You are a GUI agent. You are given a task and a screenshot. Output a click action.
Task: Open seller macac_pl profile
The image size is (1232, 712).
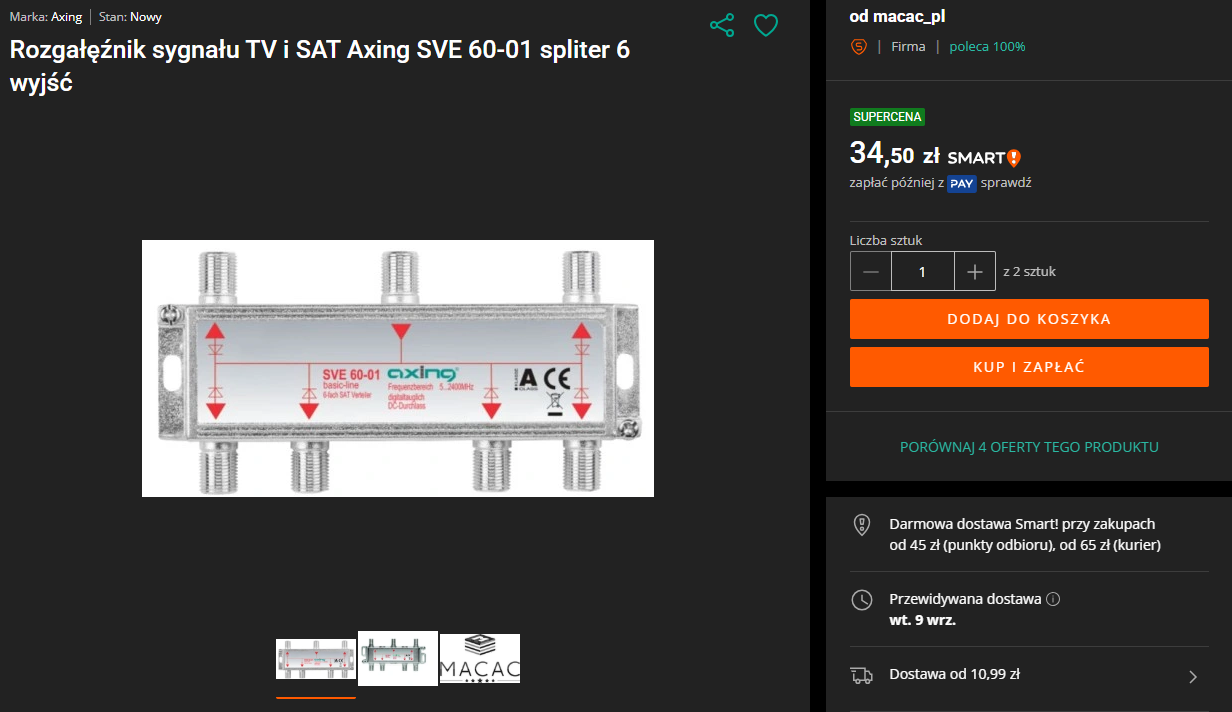coord(897,15)
